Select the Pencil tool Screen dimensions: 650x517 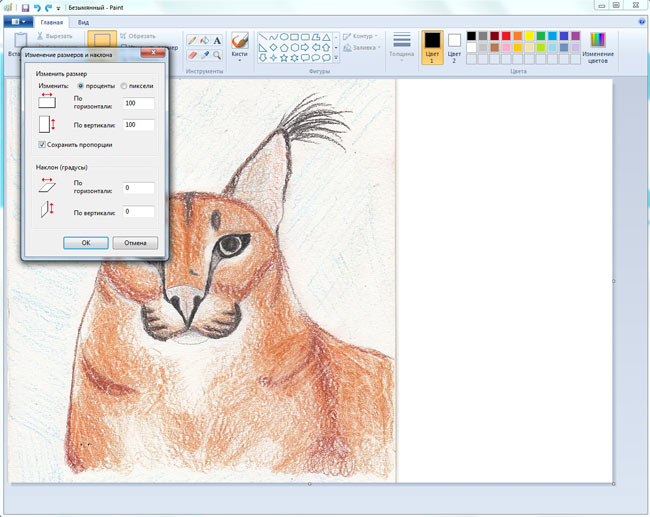coord(192,40)
